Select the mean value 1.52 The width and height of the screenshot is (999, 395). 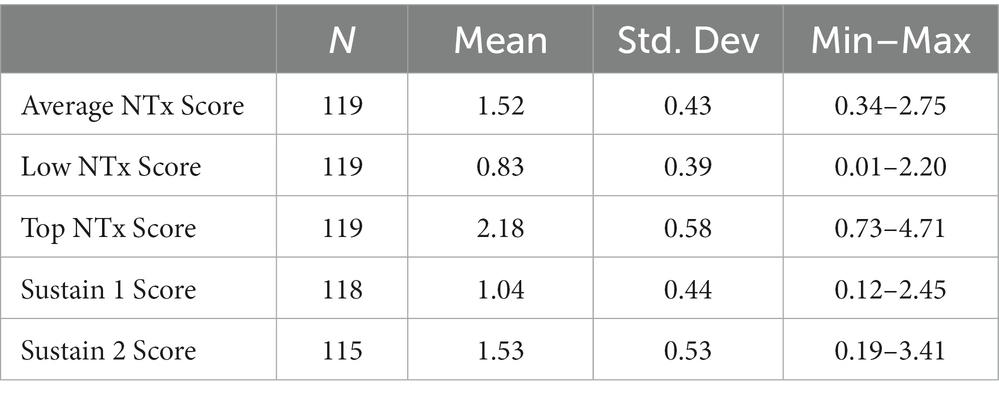point(500,106)
